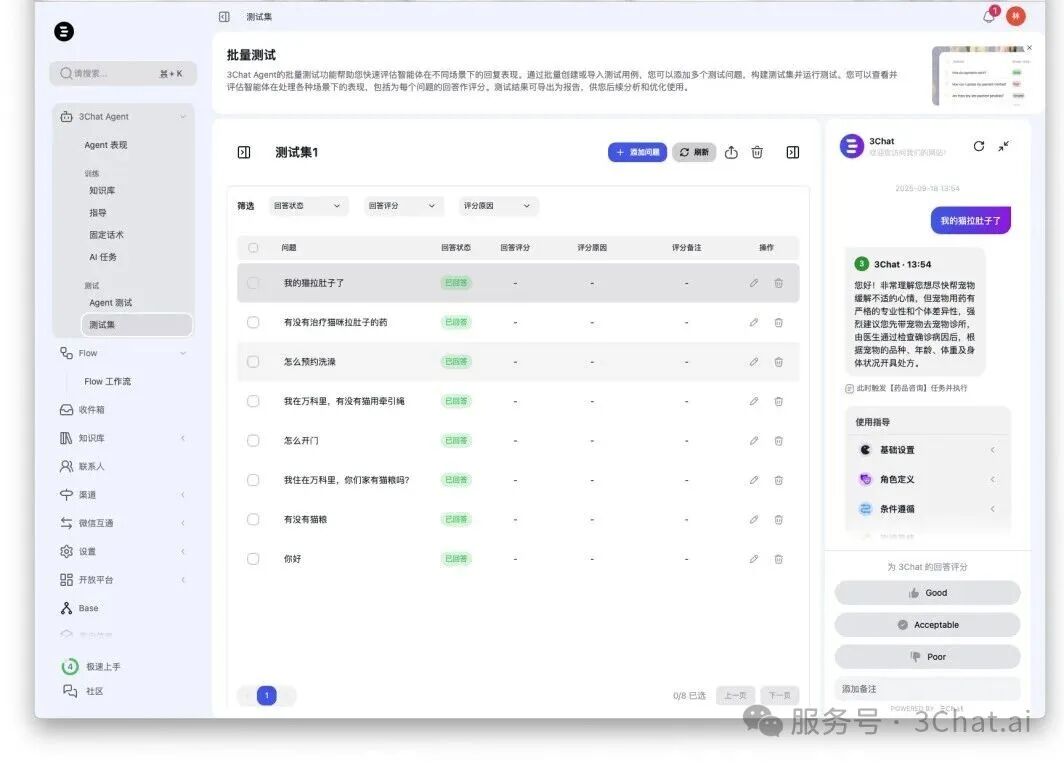Viewport: 1064px width, 764px height.
Task: Go to page 1 in pagination
Action: [x=267, y=695]
